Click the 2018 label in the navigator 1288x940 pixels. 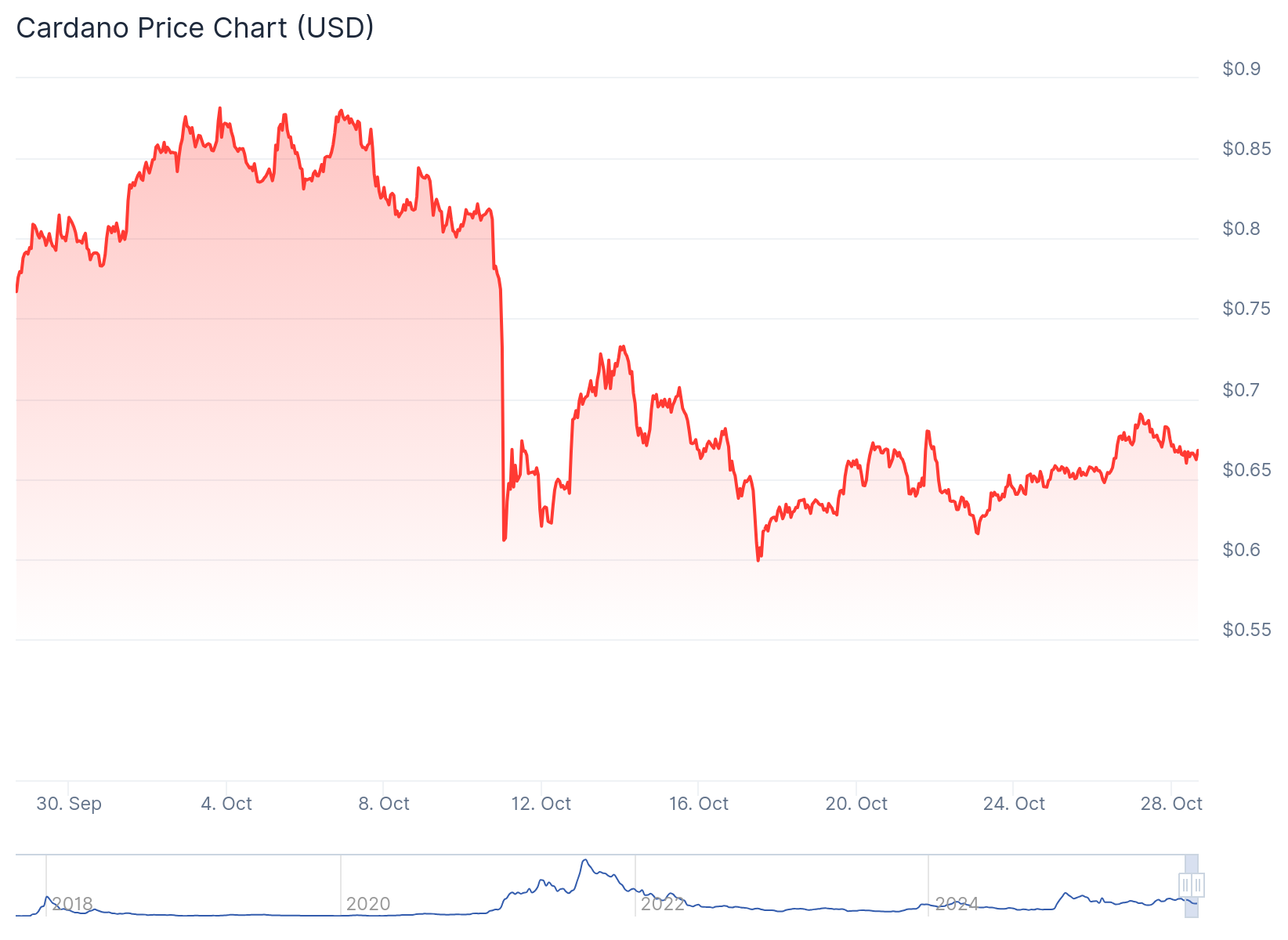click(72, 904)
